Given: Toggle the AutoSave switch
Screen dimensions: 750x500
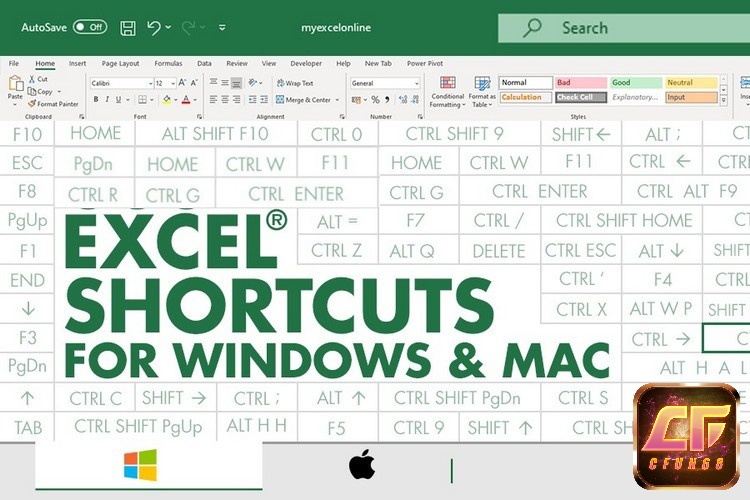Looking at the screenshot, I should (90, 27).
